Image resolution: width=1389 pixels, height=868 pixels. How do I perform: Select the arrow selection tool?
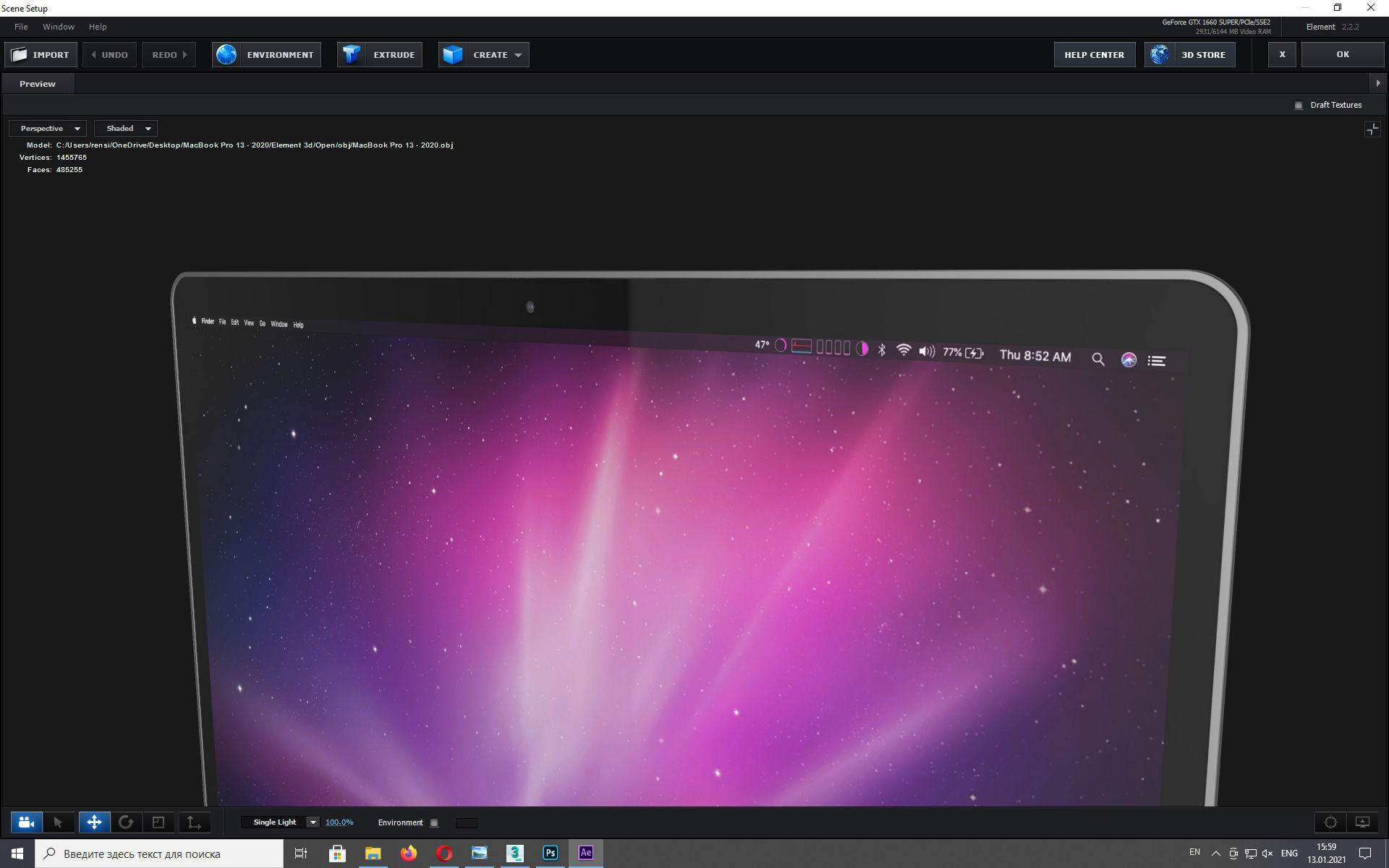(58, 822)
